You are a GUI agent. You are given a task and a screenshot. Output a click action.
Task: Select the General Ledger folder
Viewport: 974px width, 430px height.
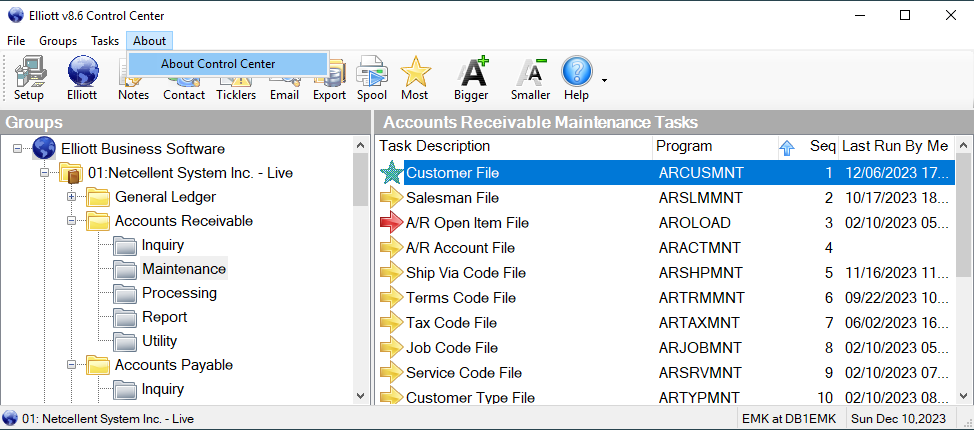[165, 197]
